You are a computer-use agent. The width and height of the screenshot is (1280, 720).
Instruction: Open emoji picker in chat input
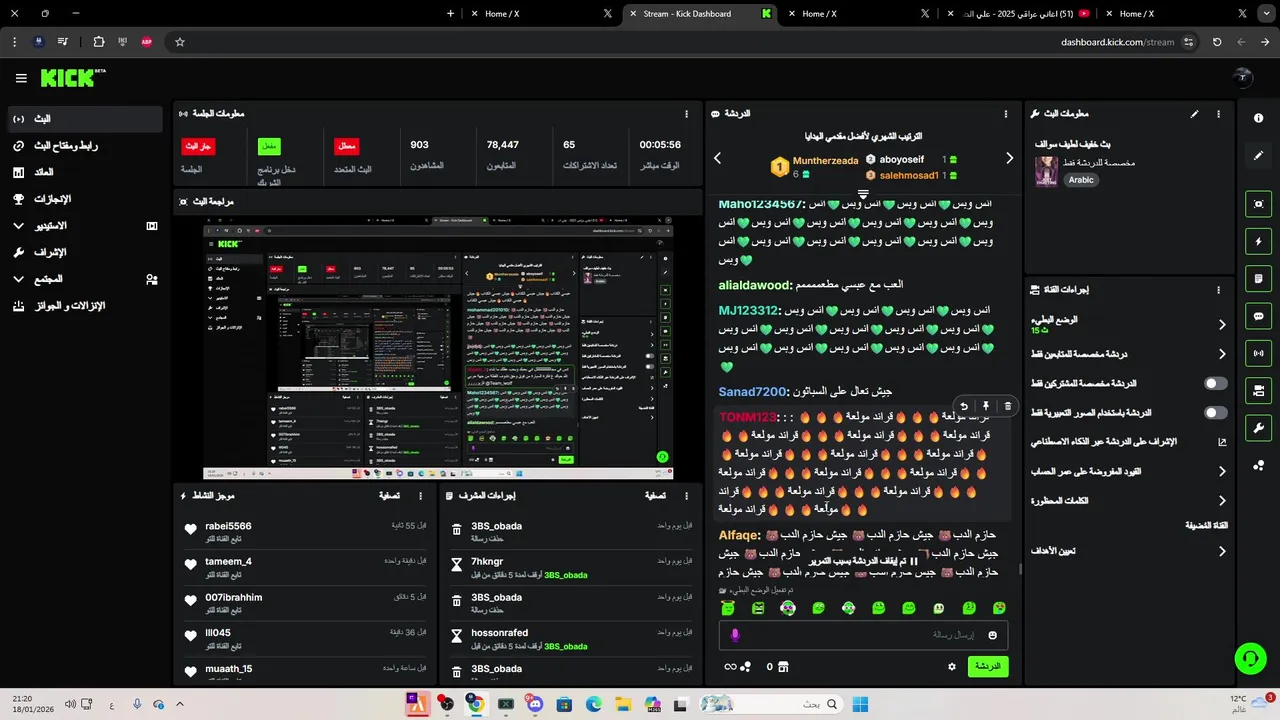[992, 635]
